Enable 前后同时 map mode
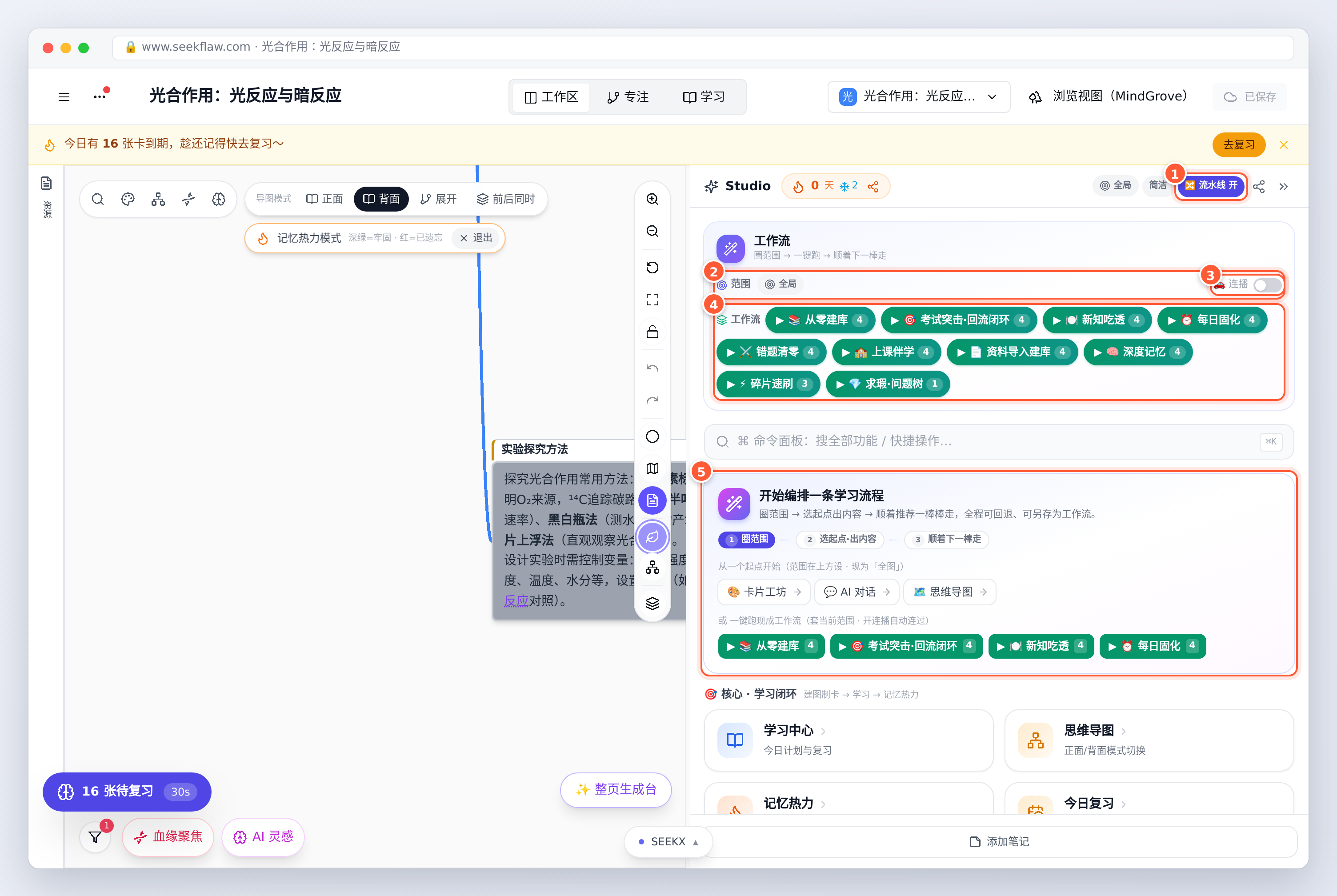This screenshot has width=1337, height=896. point(506,199)
